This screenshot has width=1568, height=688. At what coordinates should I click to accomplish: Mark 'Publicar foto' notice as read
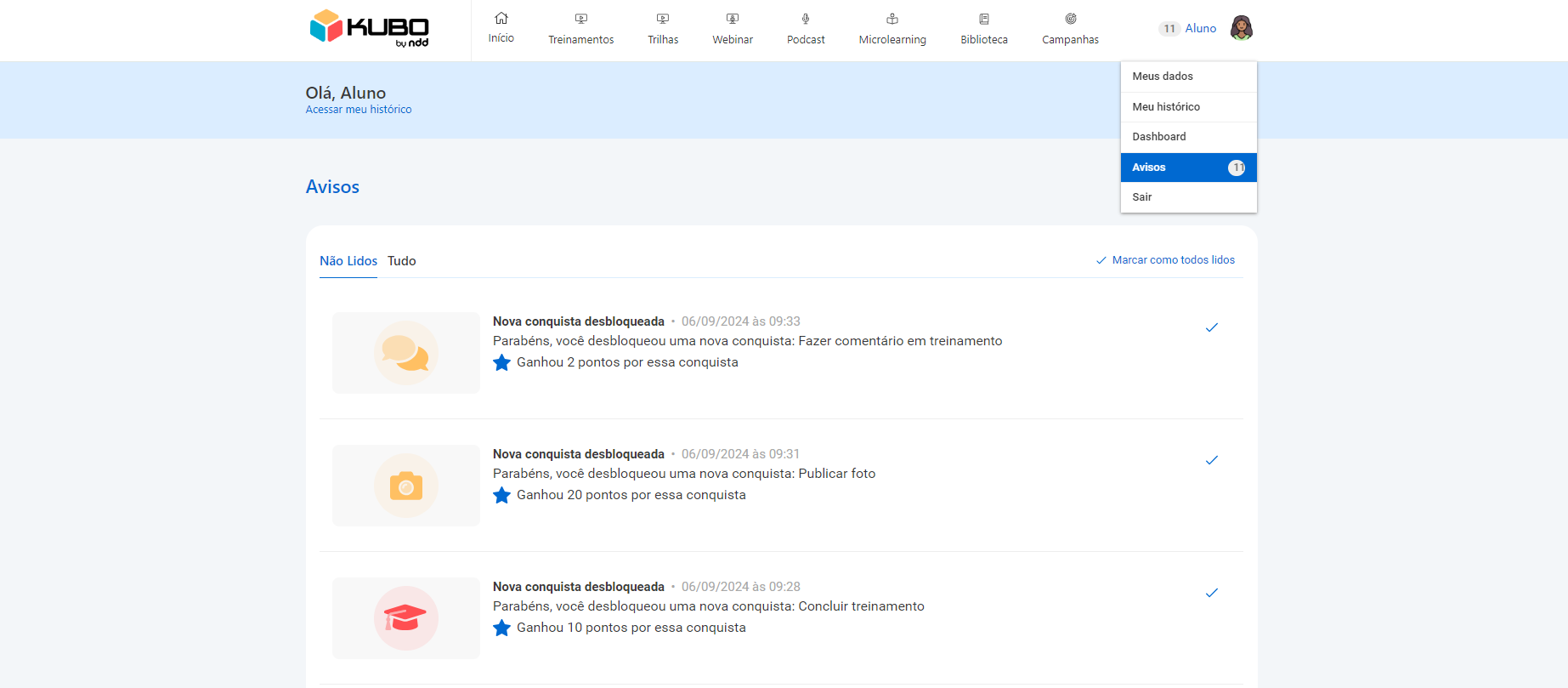click(1212, 460)
